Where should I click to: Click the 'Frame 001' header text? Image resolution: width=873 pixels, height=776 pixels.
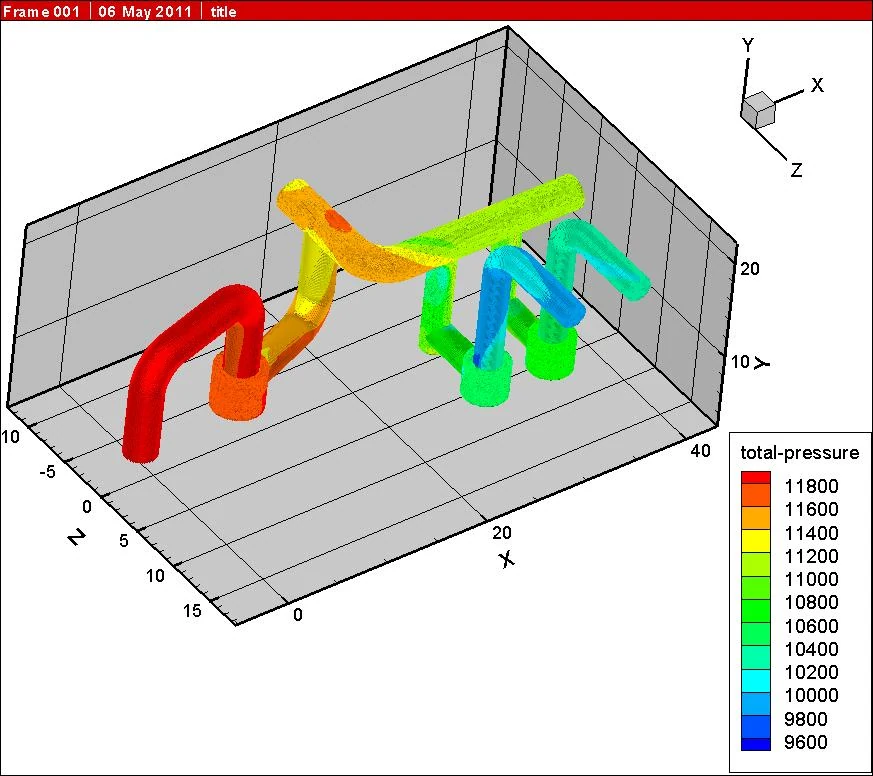tap(42, 12)
